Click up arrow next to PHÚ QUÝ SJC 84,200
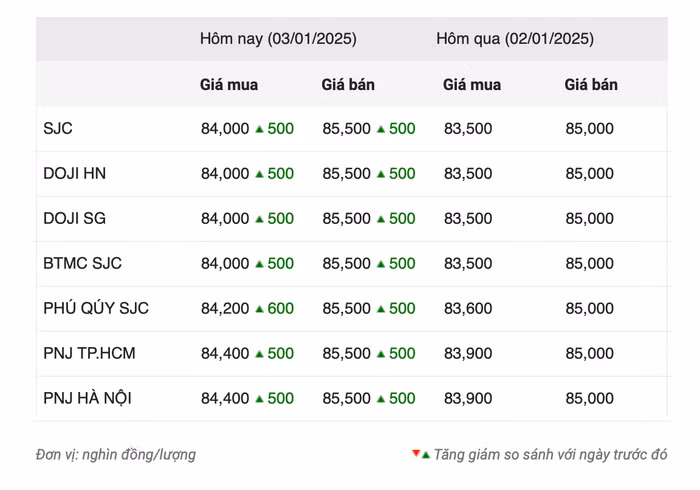Image resolution: width=700 pixels, height=490 pixels. [259, 309]
